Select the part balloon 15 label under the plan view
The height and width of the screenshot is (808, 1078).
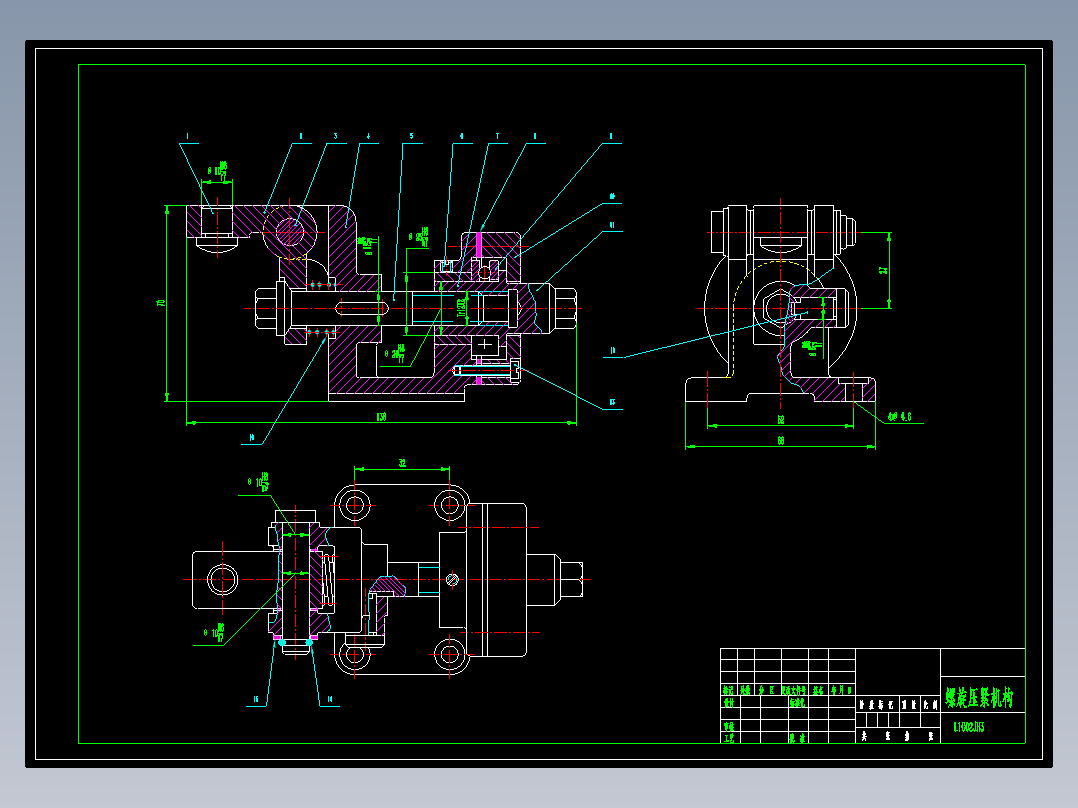256,699
